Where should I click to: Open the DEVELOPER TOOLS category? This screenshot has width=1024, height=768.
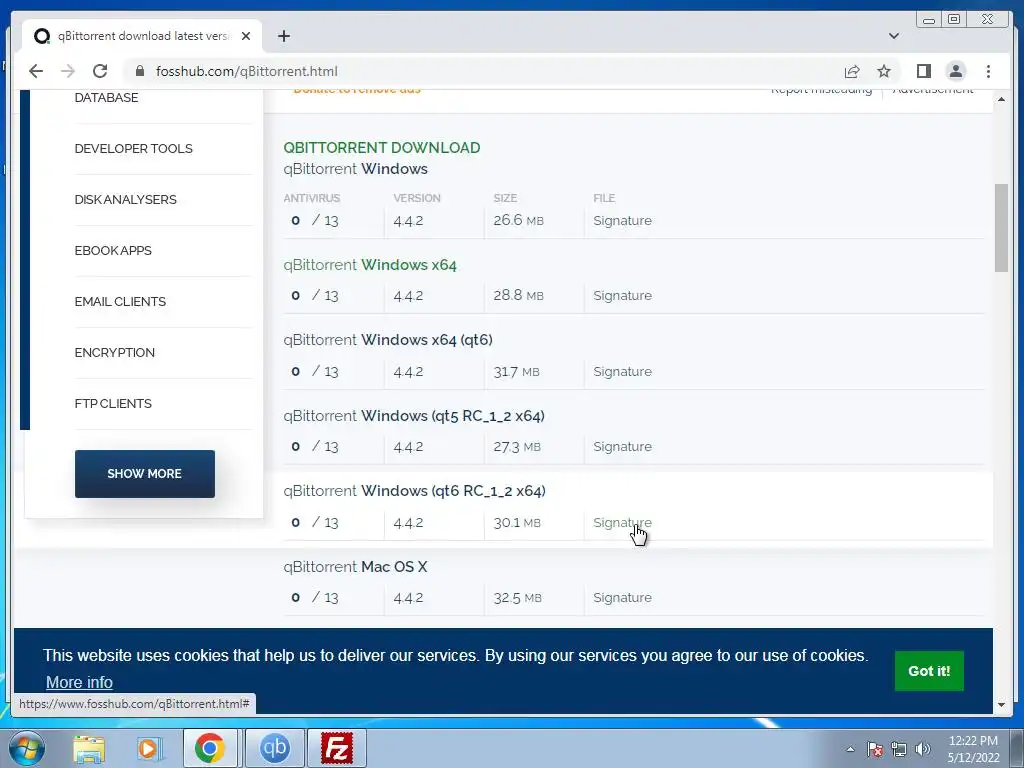(133, 148)
